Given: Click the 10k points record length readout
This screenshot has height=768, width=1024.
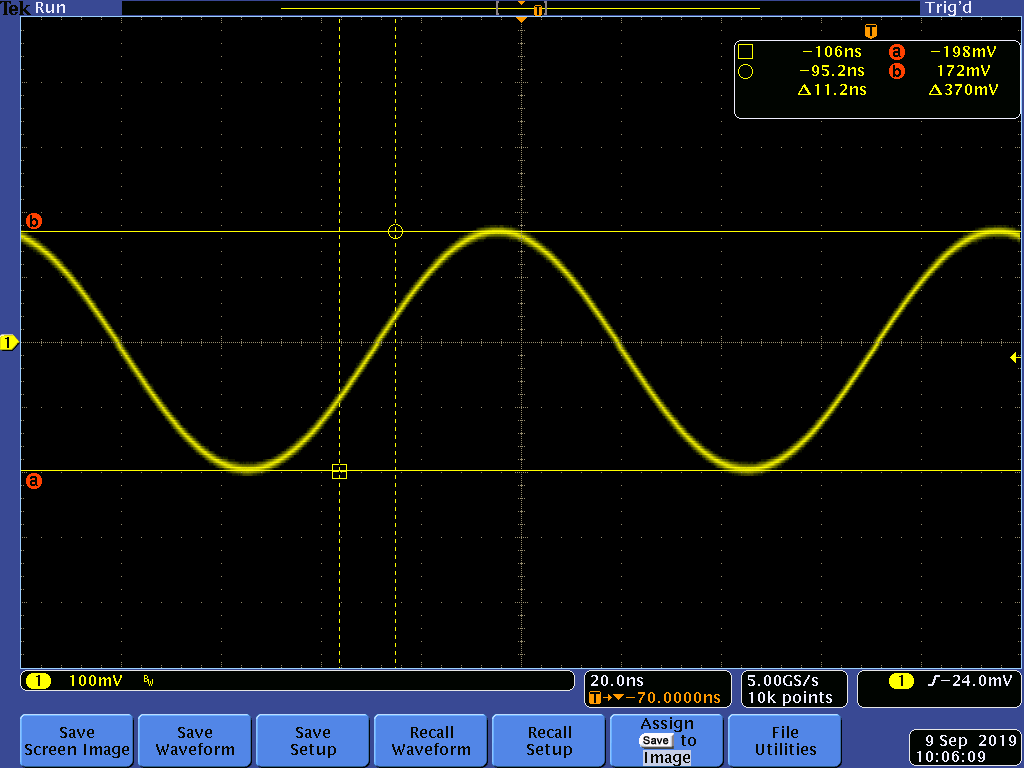Looking at the screenshot, I should point(790,697).
